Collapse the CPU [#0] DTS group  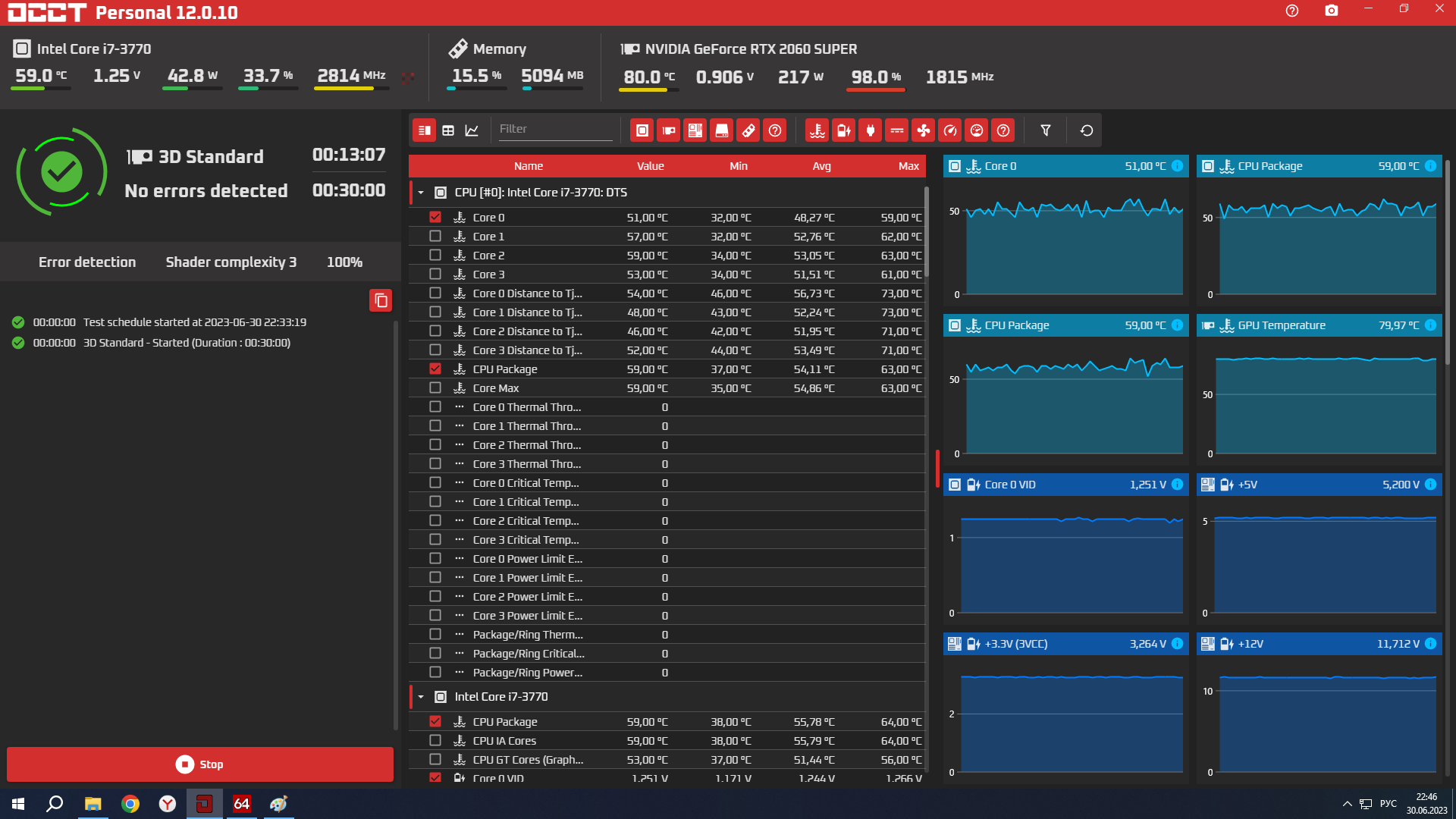(421, 193)
